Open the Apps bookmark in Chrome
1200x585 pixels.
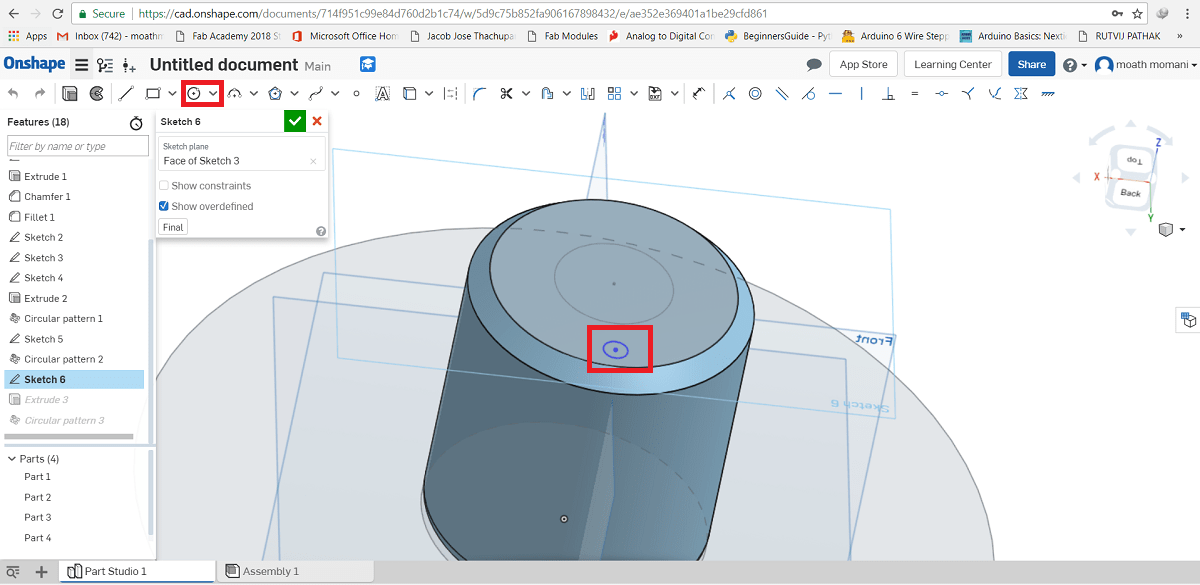(x=28, y=36)
